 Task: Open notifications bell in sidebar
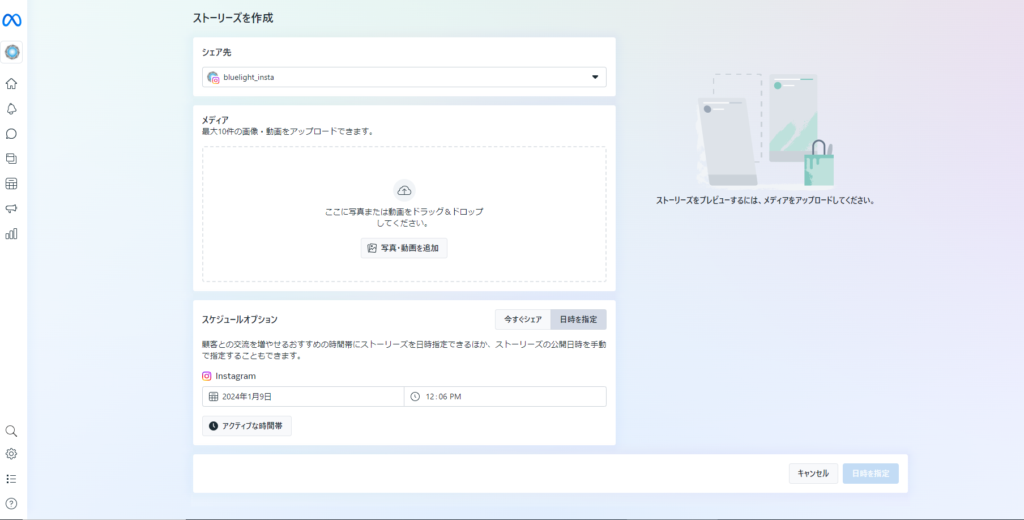click(12, 109)
